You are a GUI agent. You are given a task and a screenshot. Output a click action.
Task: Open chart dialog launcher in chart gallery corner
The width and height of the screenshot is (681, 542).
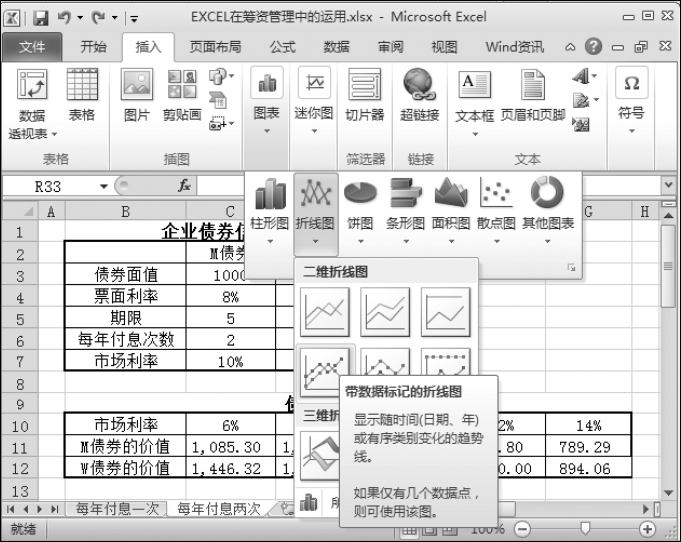(572, 267)
